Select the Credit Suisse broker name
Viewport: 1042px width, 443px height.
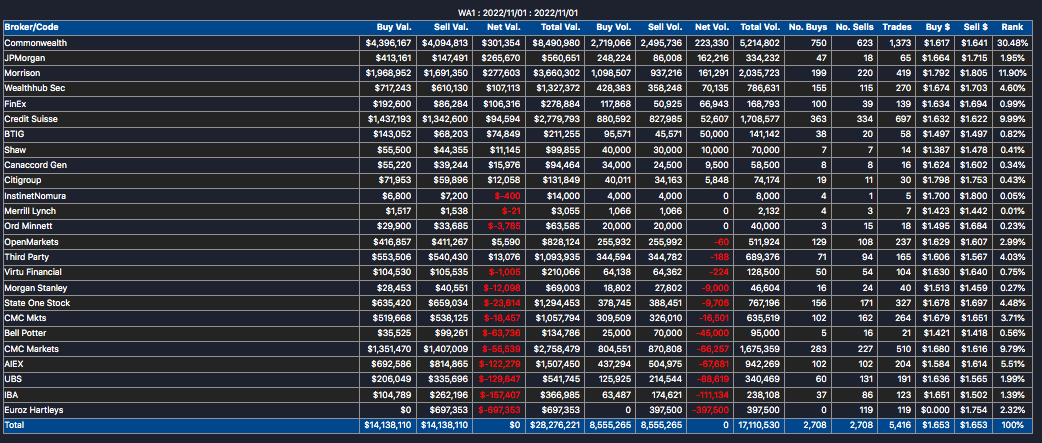coord(31,119)
